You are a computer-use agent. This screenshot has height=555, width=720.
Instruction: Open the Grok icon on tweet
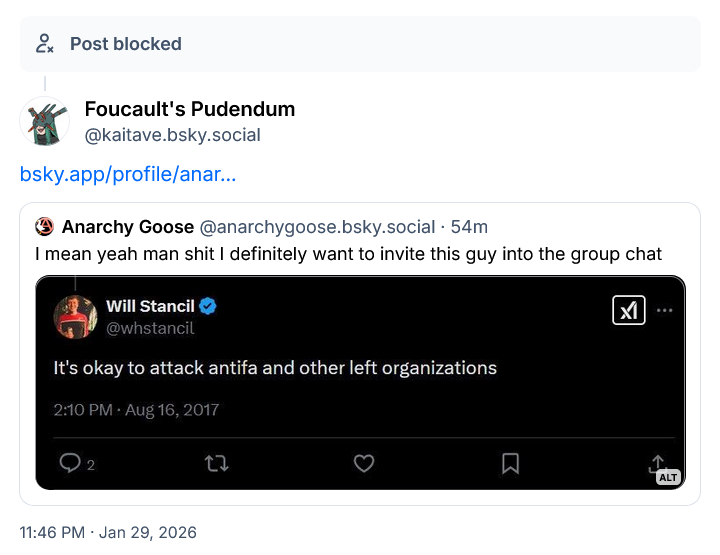tap(628, 311)
